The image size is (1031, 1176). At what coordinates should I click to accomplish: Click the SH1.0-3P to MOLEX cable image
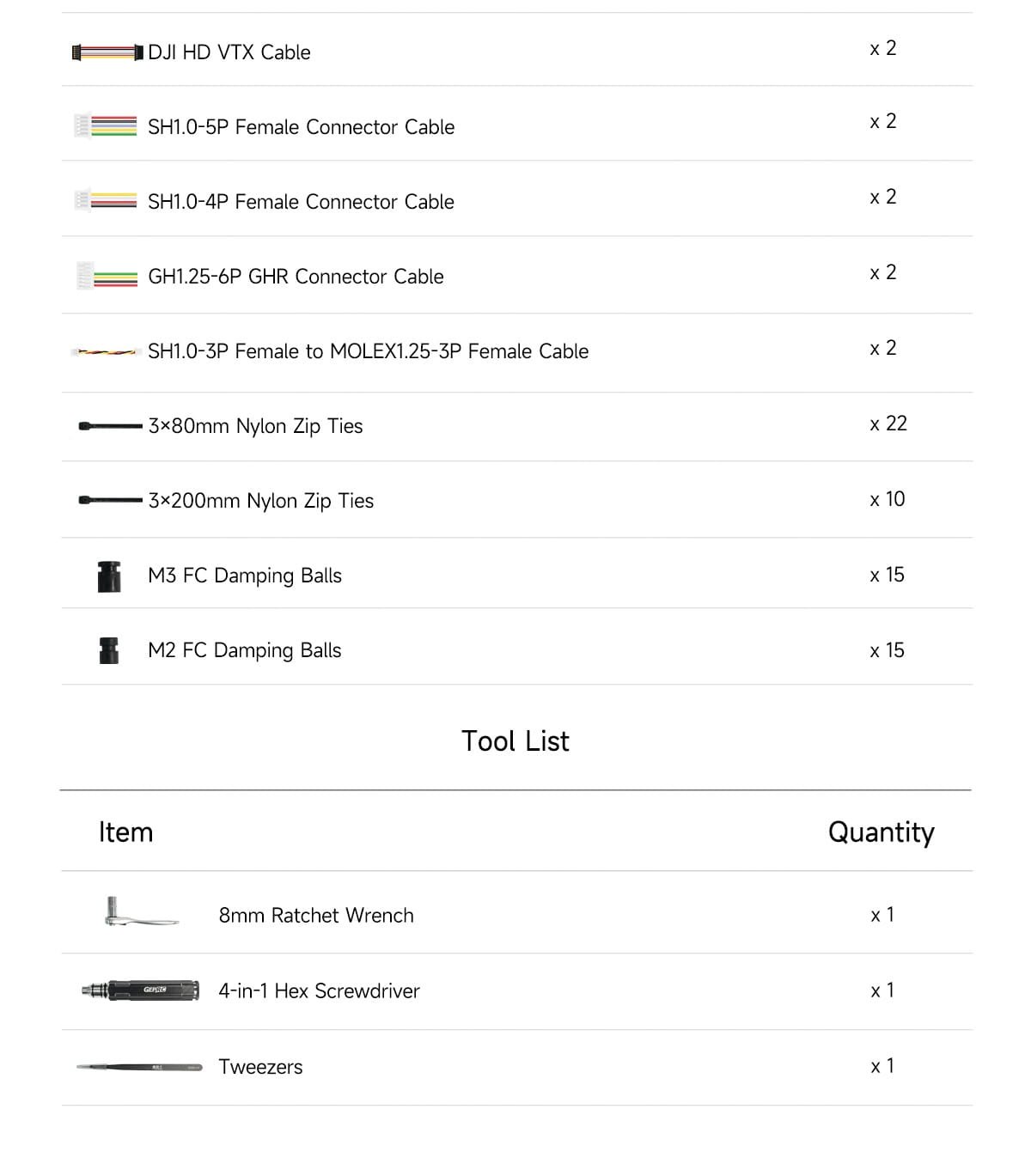click(x=106, y=351)
